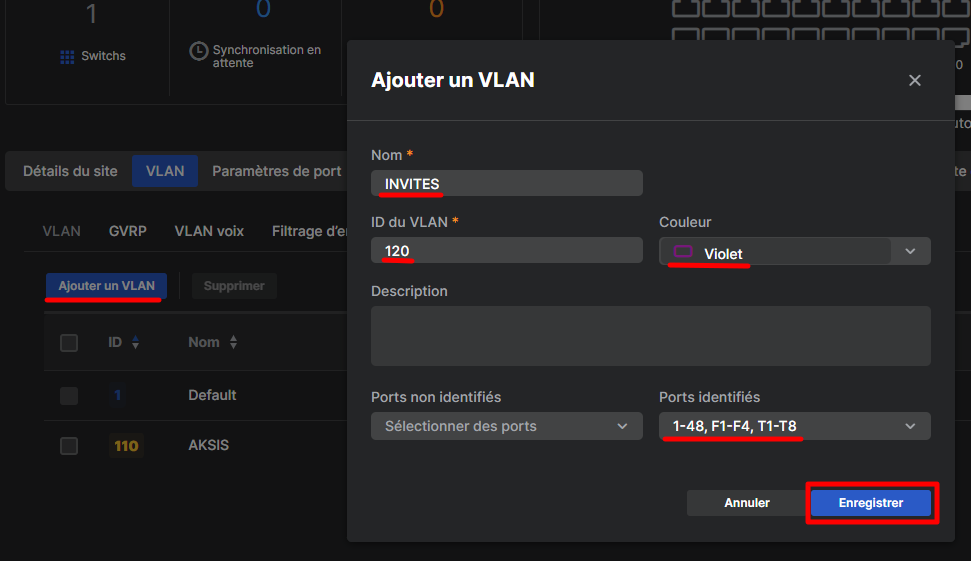
Task: Check the AKSIS VLAN row checkbox
Action: point(69,446)
